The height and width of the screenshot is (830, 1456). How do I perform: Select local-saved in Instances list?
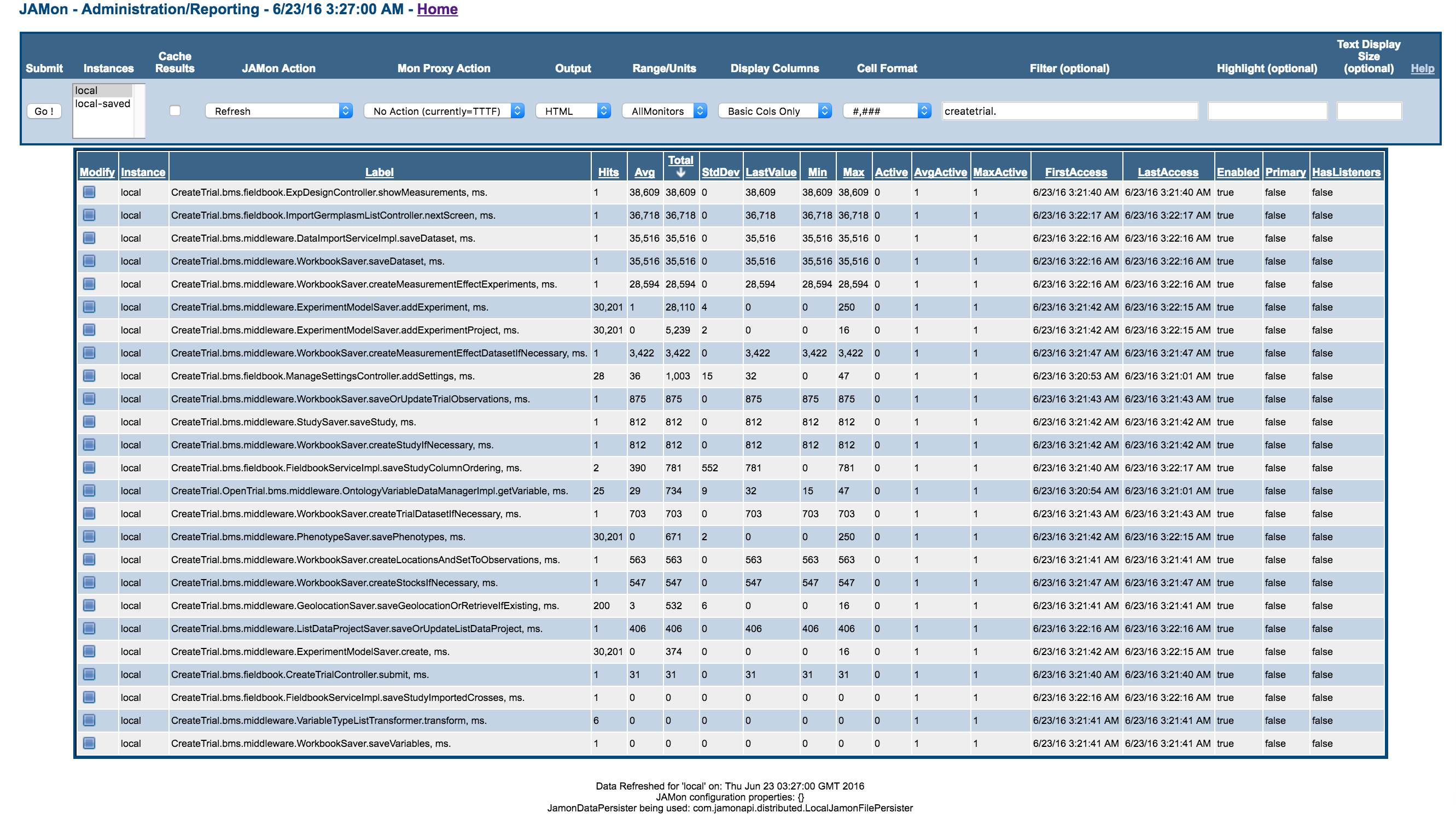103,104
